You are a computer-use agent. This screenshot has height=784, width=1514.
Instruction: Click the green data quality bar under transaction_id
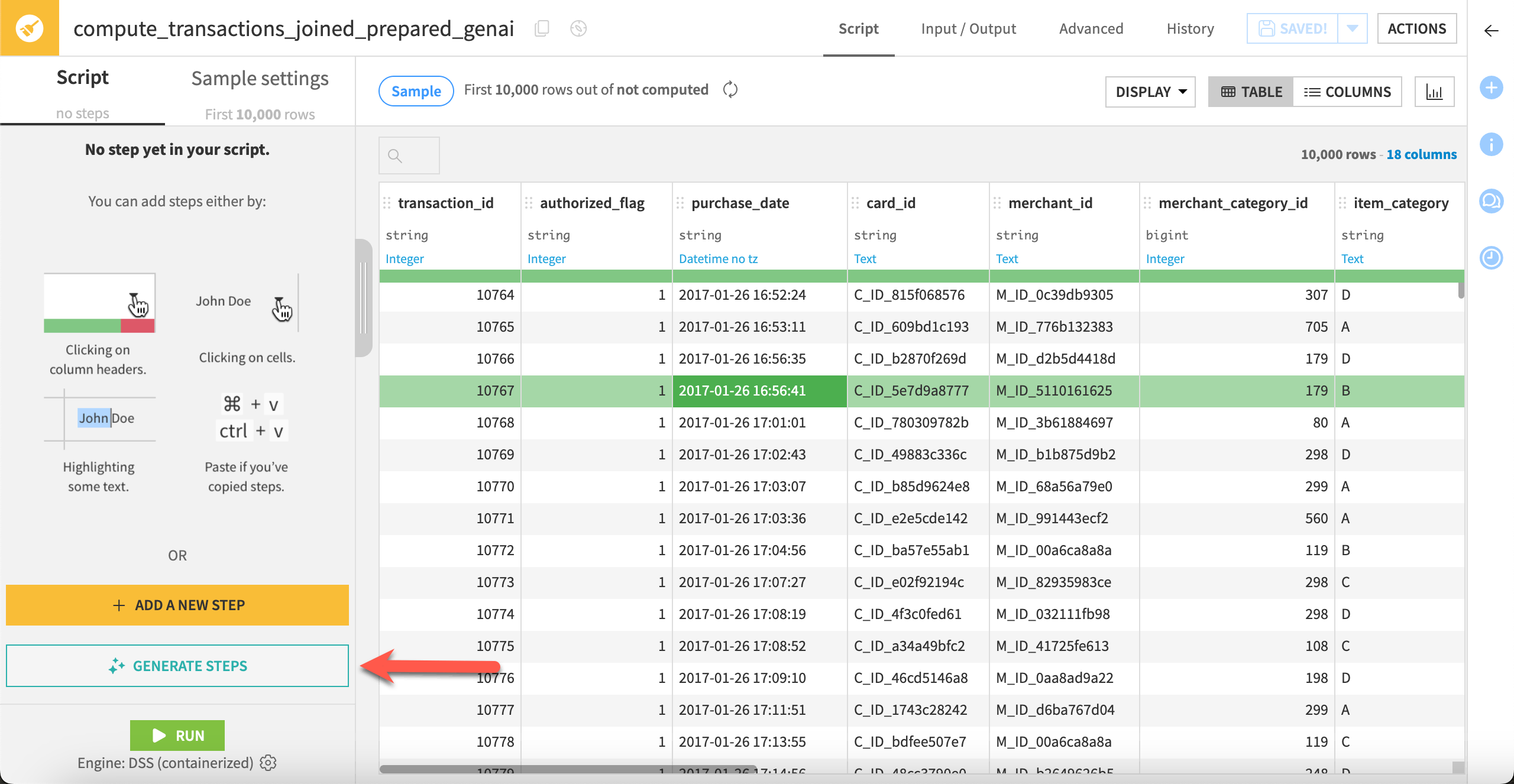[449, 276]
